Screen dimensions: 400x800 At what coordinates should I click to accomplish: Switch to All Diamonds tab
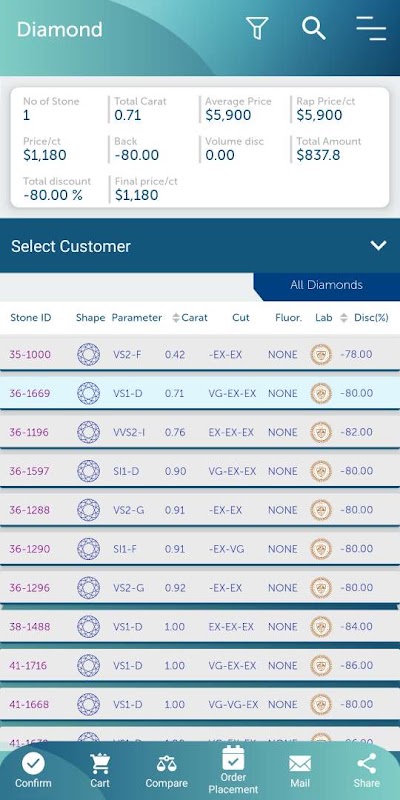coord(327,285)
